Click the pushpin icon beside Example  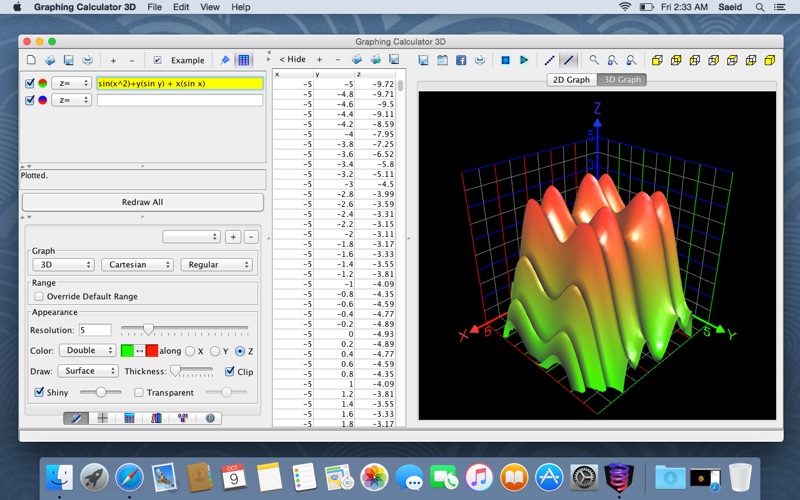tap(225, 60)
